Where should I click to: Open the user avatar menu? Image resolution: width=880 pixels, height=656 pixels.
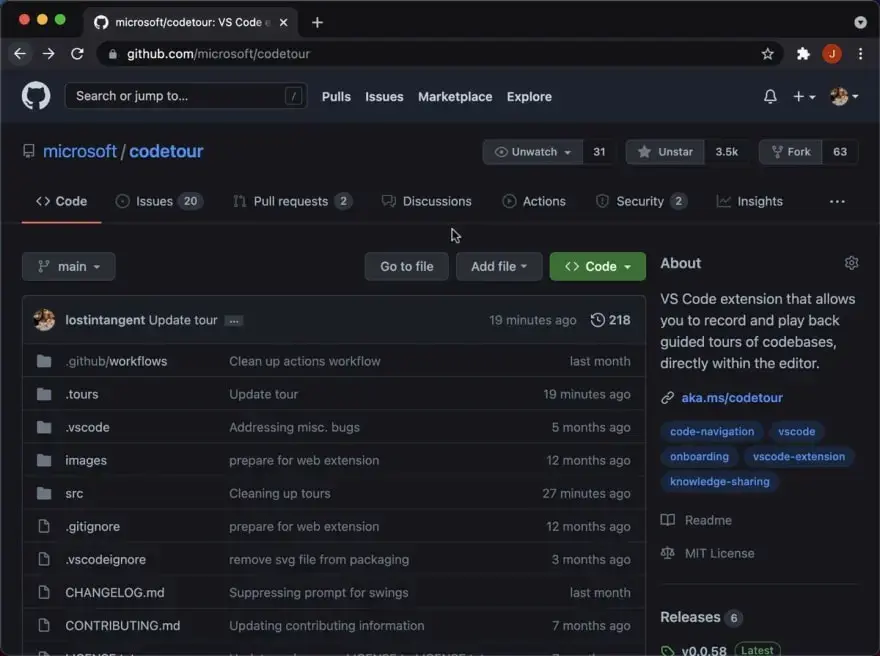pos(844,97)
